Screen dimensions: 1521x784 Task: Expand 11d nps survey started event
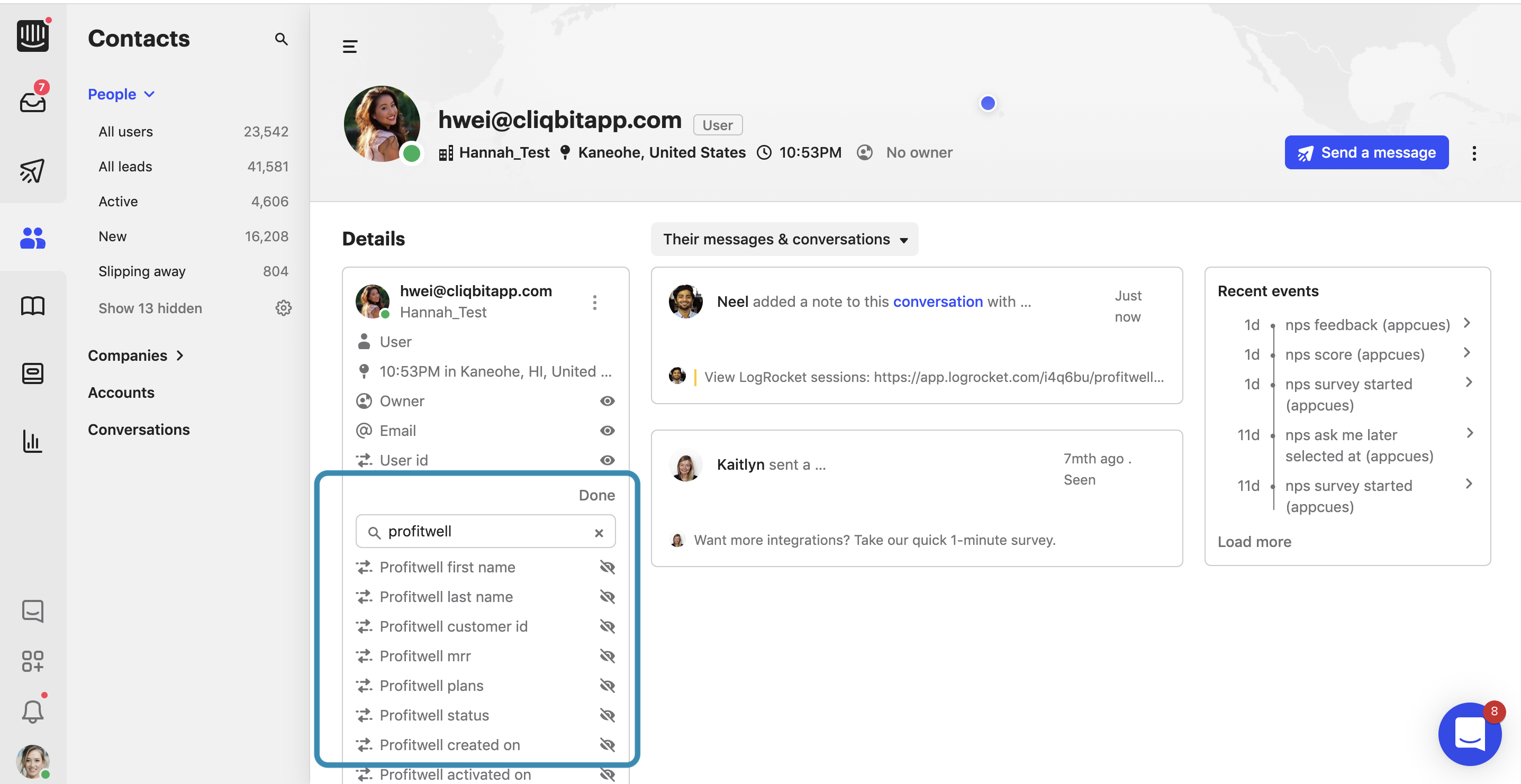1469,484
